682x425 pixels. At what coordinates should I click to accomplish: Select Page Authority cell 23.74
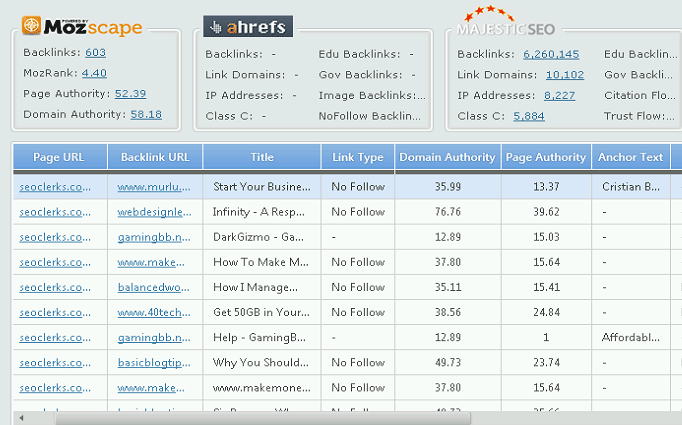point(546,363)
